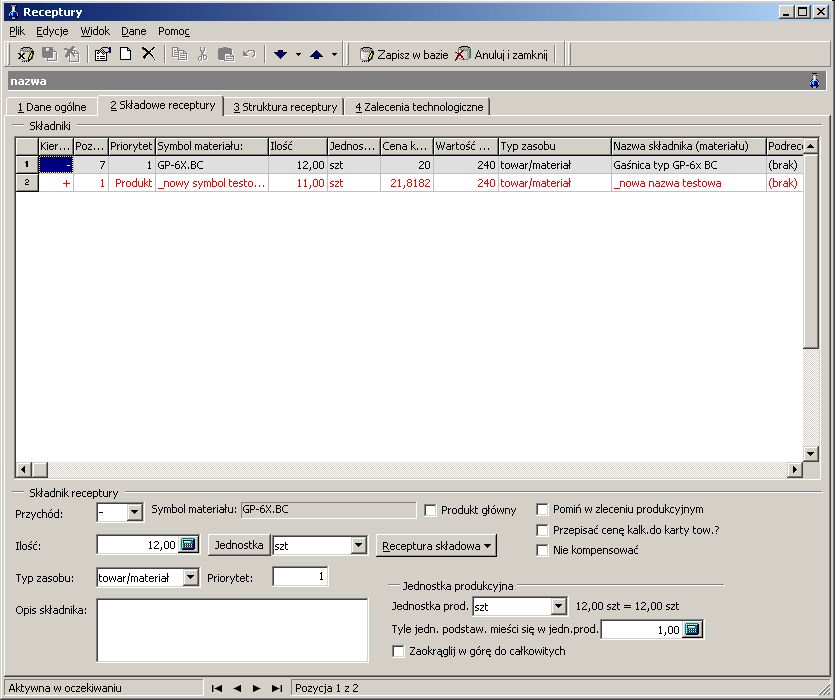Image resolution: width=835 pixels, height=700 pixels.
Task: Select row header 1 in the grid
Action: 27,165
